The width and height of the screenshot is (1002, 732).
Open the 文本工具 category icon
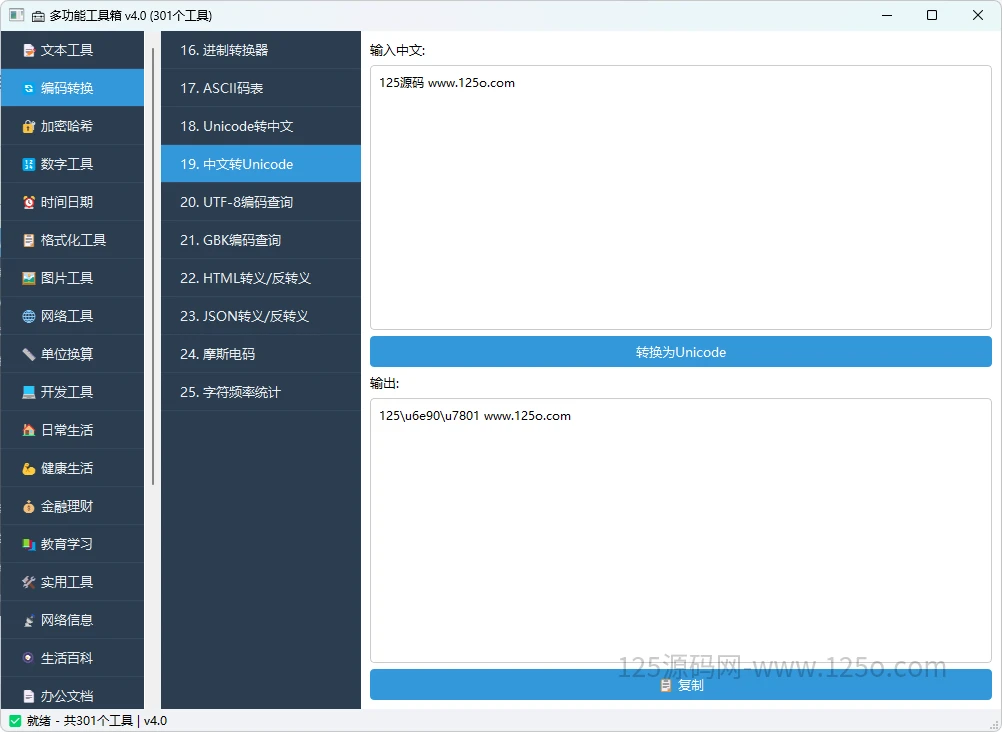tap(29, 50)
